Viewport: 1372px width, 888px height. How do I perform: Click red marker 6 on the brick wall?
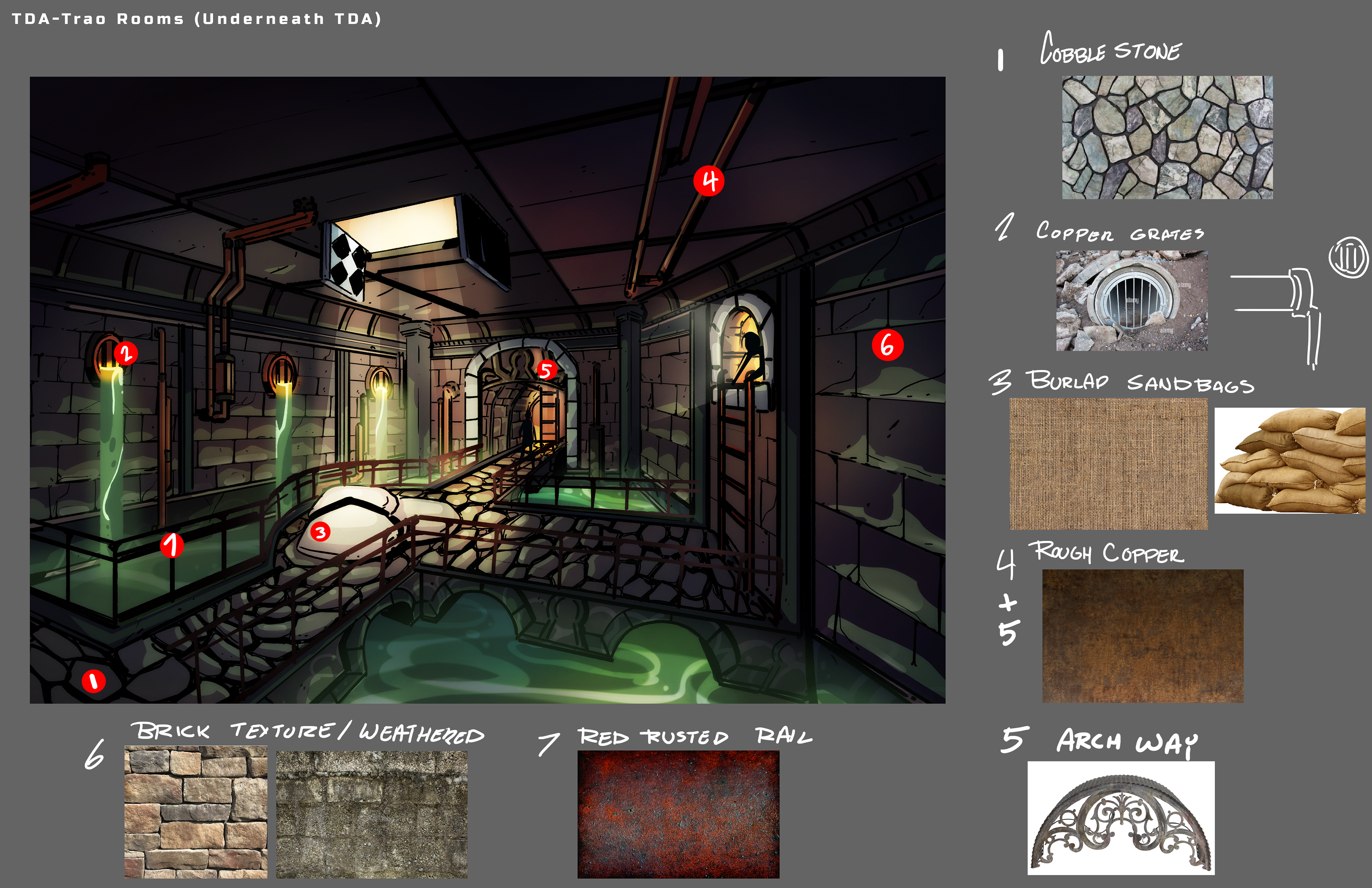887,345
